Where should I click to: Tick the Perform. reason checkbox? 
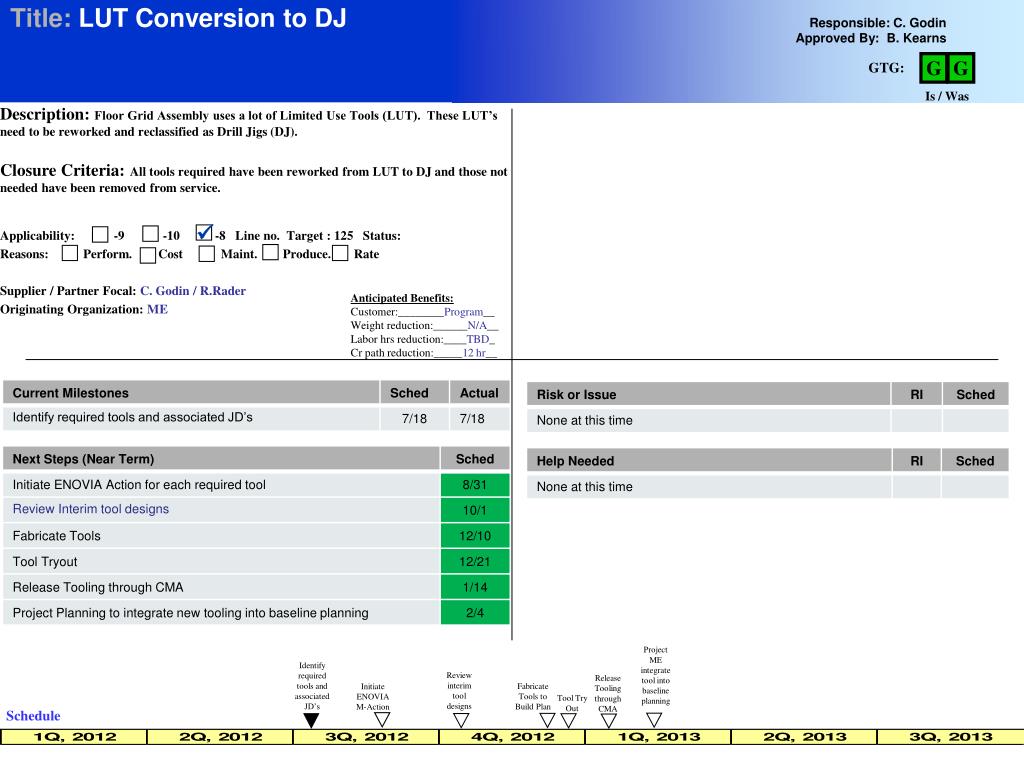[x=70, y=253]
